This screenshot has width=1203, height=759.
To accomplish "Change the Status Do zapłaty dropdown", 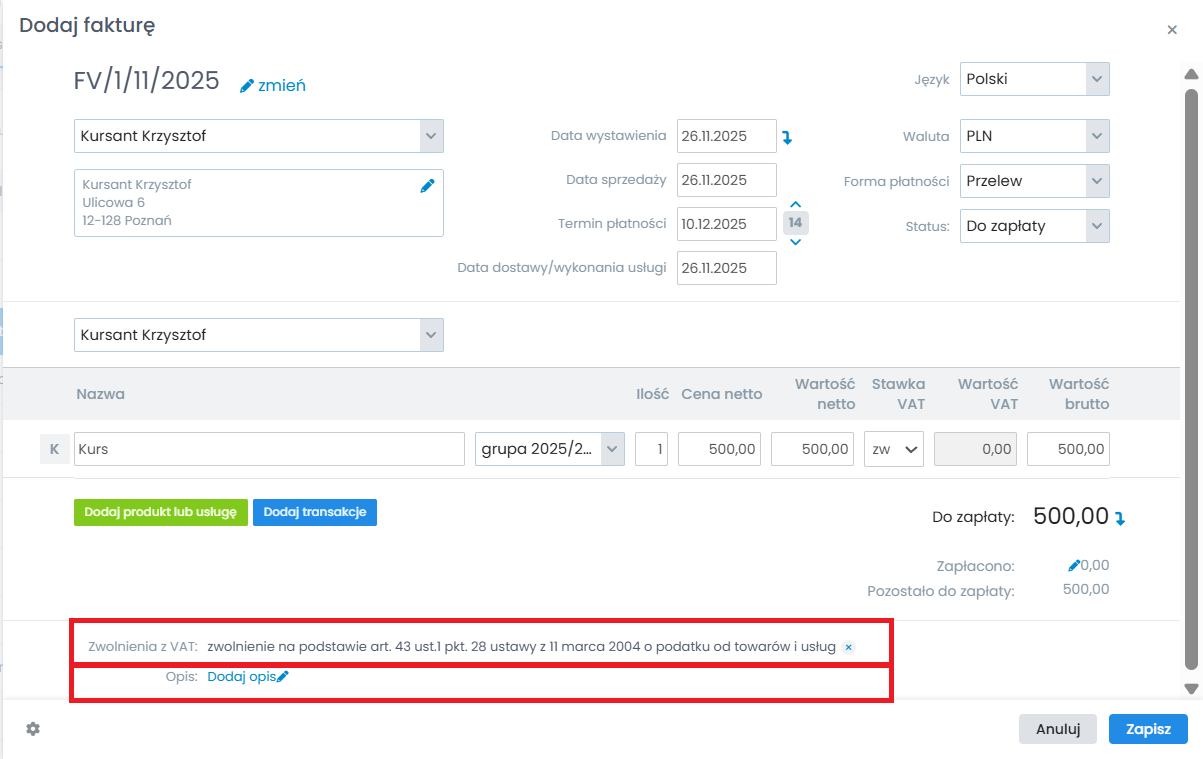I will tap(1034, 226).
